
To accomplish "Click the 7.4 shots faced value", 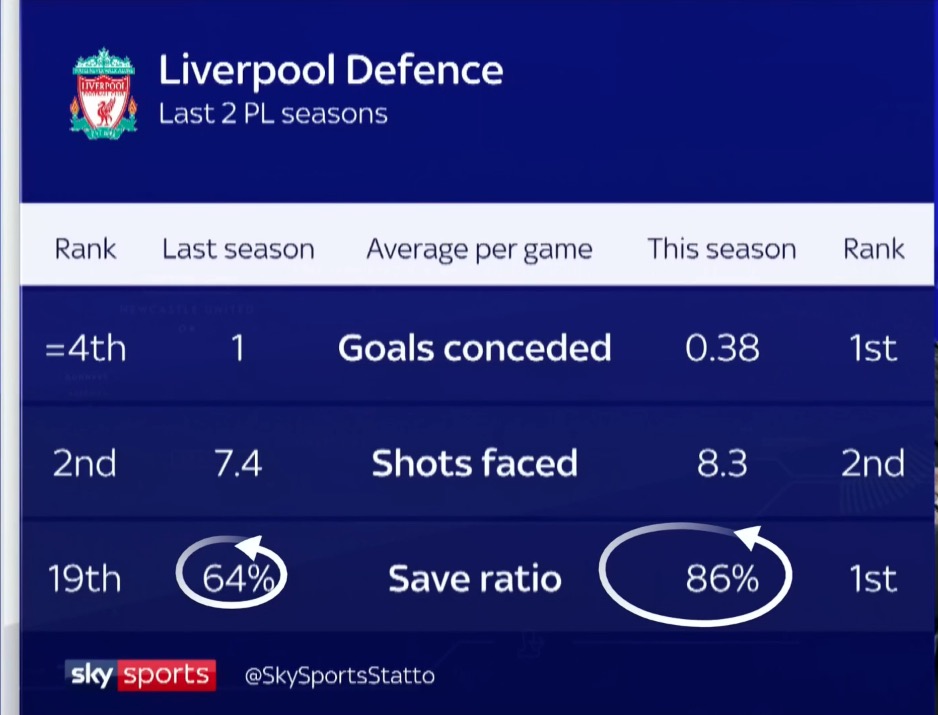I will (238, 463).
